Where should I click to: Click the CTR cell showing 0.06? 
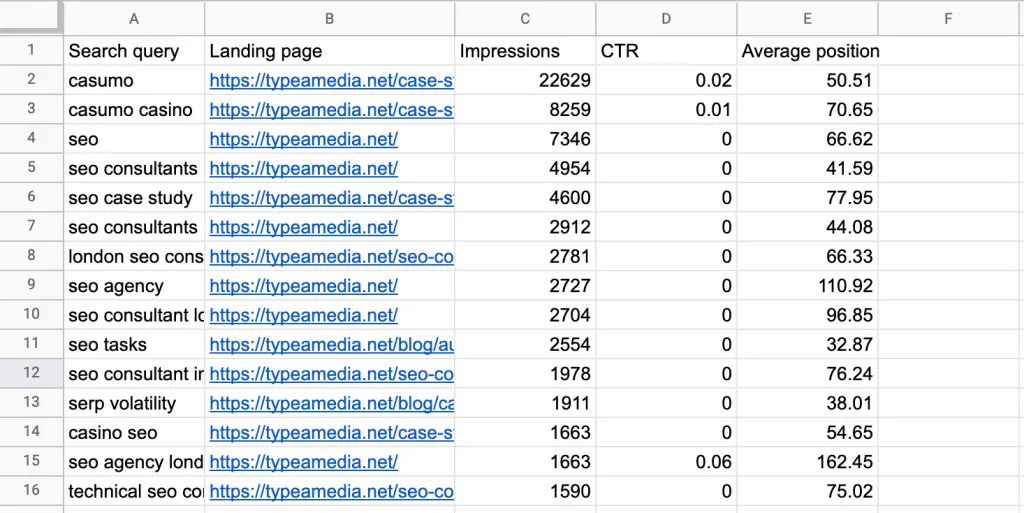pos(666,462)
